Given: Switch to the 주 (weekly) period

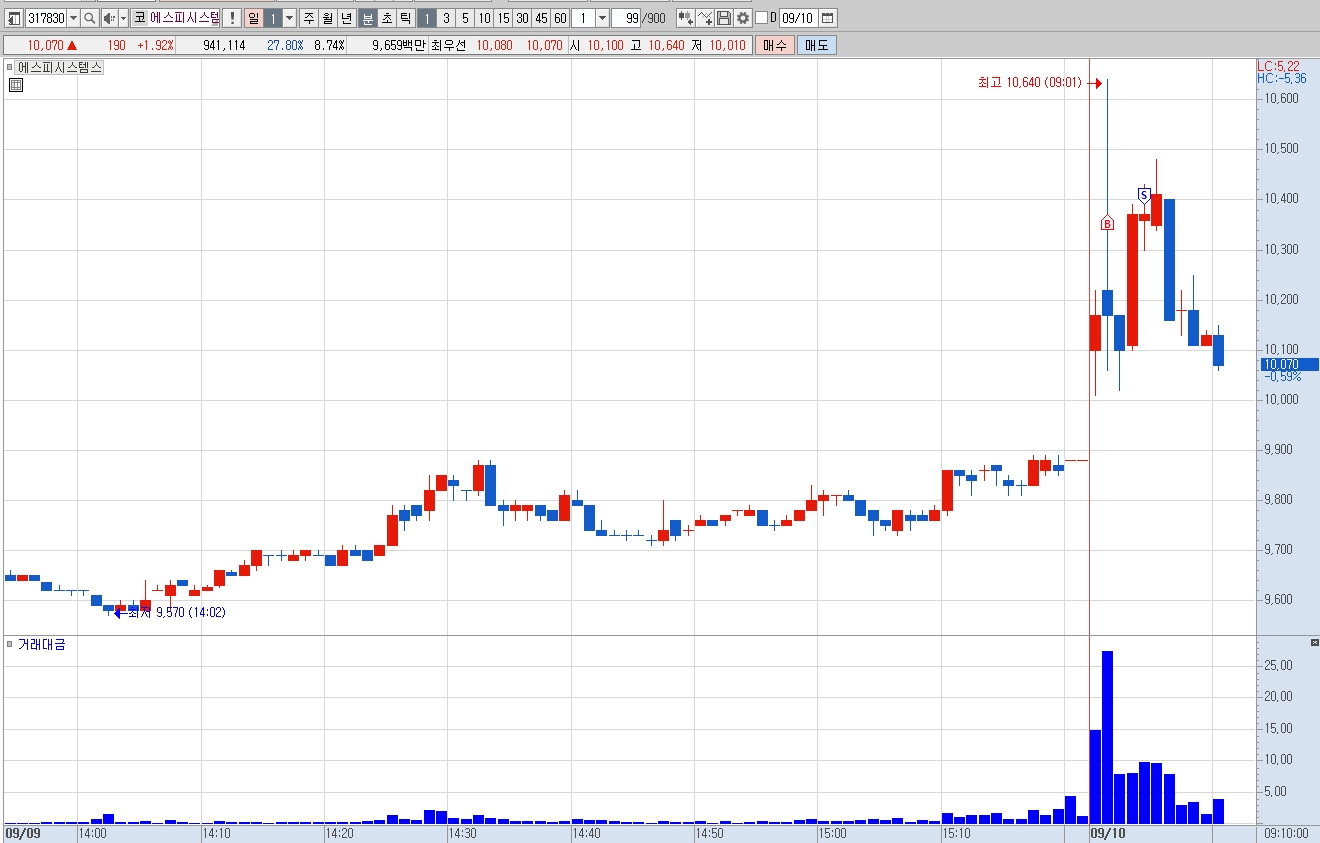Looking at the screenshot, I should (x=308, y=18).
